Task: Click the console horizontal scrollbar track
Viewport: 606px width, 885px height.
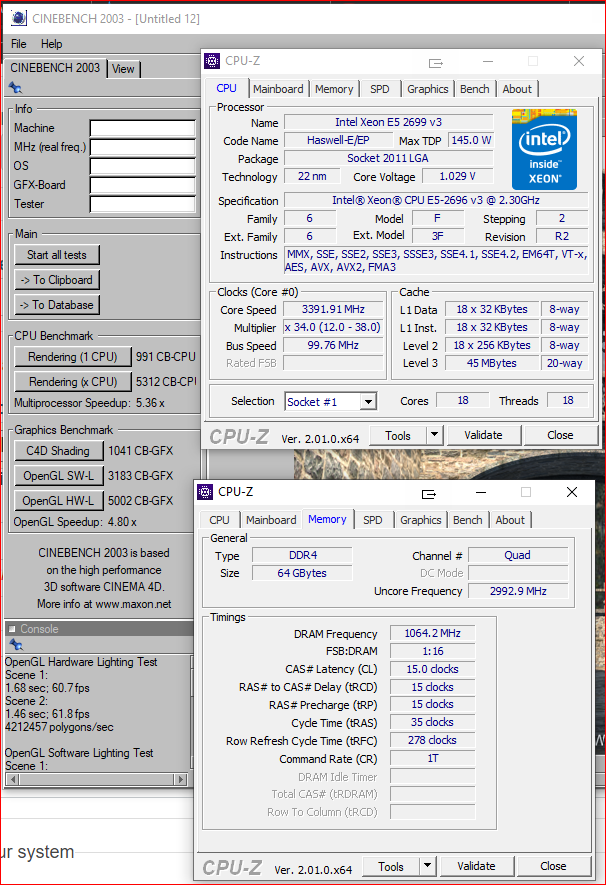Action: 96,779
